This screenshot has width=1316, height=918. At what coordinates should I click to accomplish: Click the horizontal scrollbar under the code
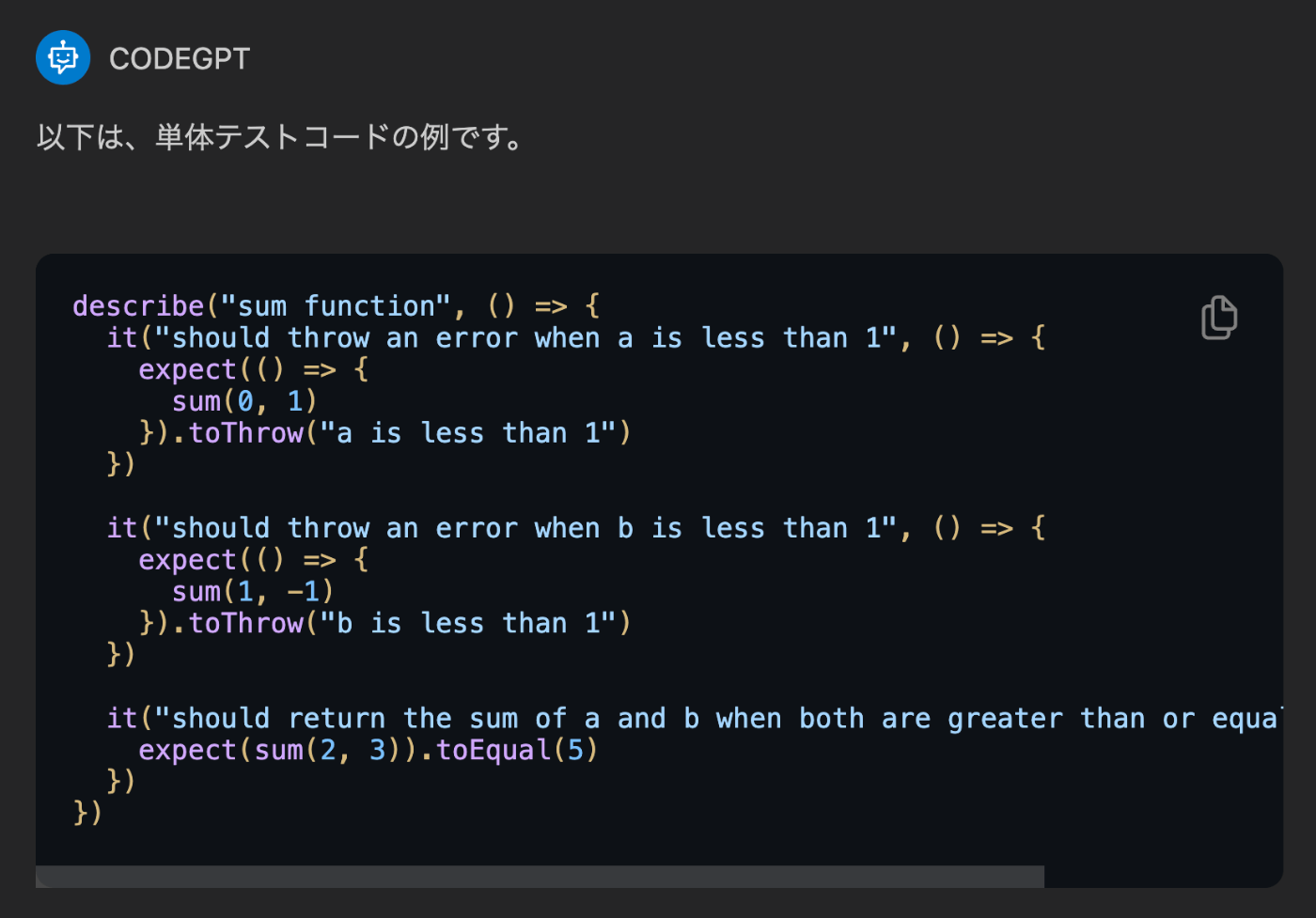[x=540, y=877]
